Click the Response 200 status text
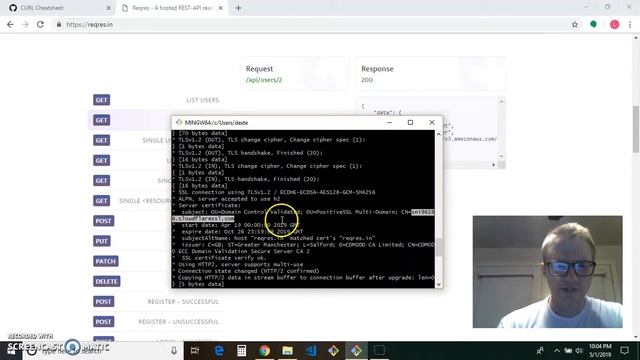The width and height of the screenshot is (640, 360). (367, 80)
